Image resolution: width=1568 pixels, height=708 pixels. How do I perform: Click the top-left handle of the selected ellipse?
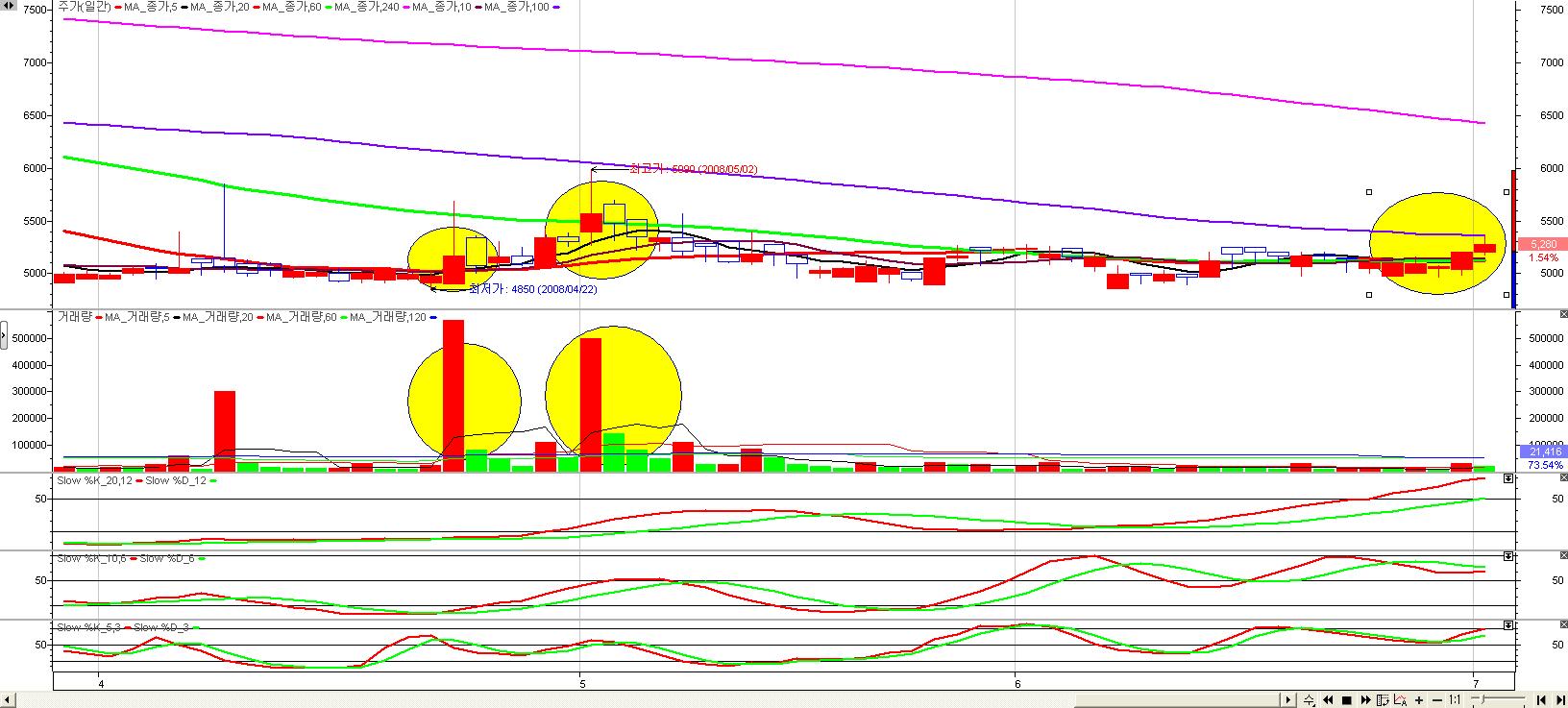[x=1369, y=191]
